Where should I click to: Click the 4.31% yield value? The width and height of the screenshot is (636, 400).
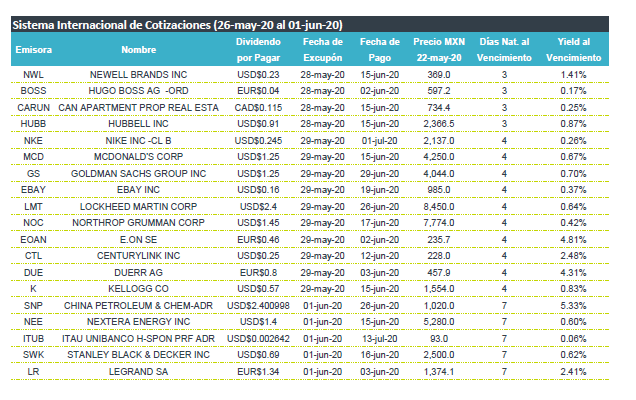pyautogui.click(x=574, y=273)
